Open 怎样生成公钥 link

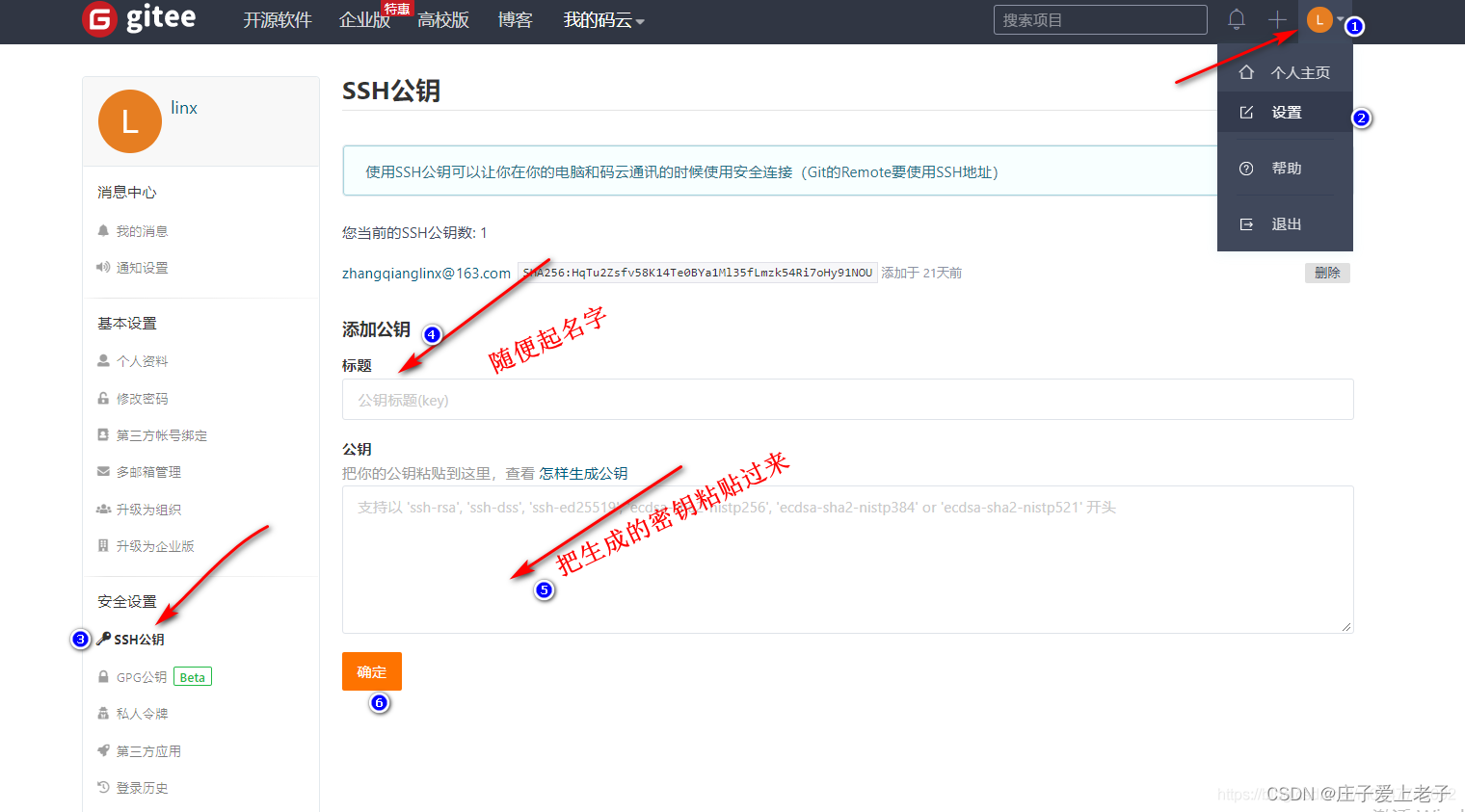pos(583,473)
